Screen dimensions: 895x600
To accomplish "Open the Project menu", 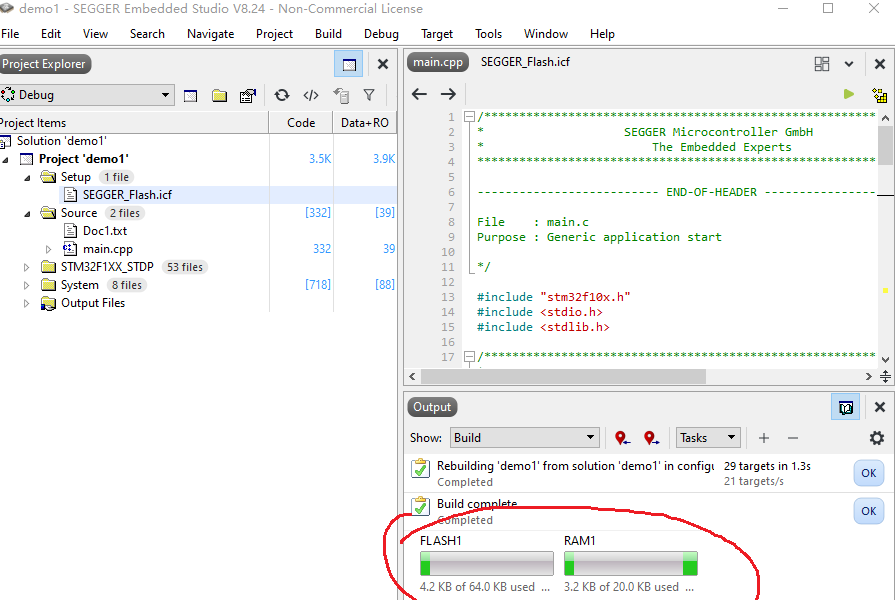I will [274, 34].
